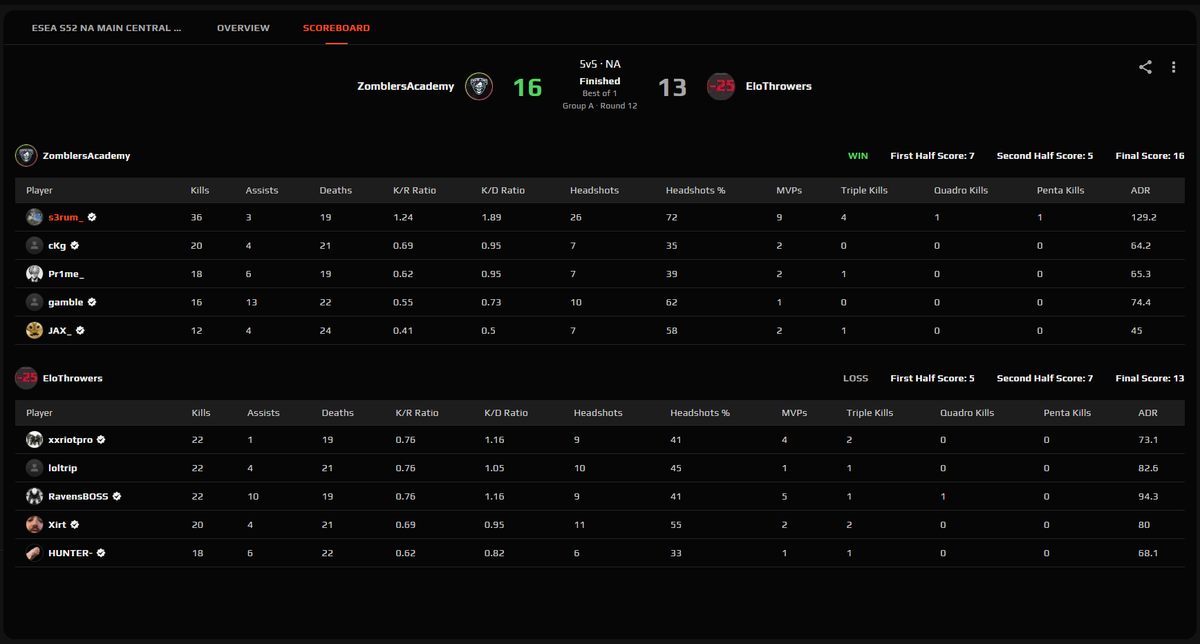This screenshot has height=644, width=1200.
Task: Click RavensBOSS player avatar
Action: pyautogui.click(x=35, y=496)
